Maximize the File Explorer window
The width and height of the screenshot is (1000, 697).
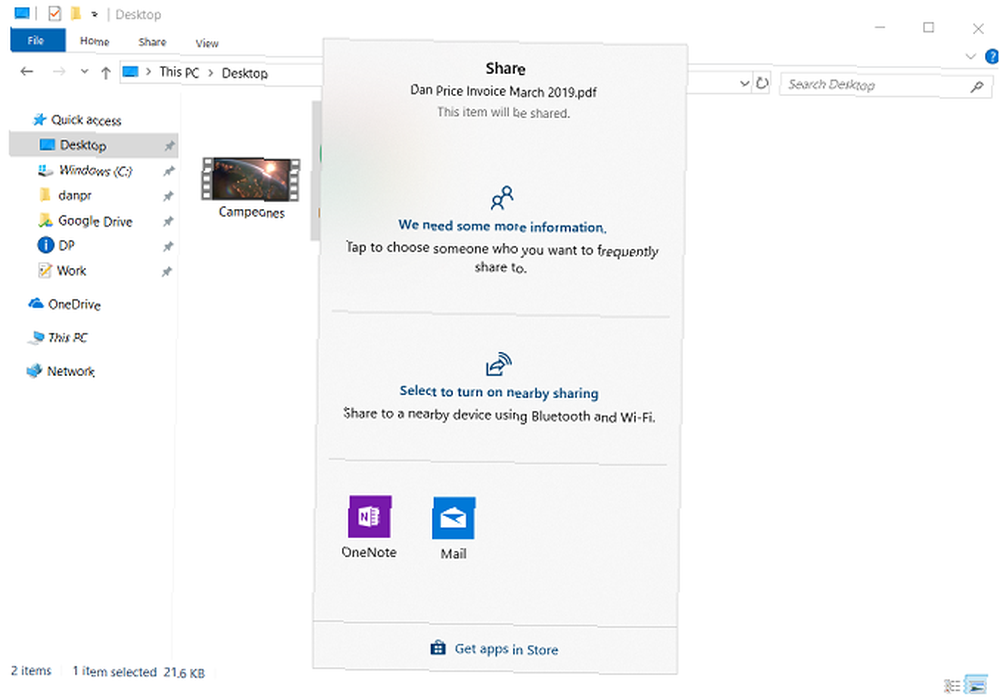[x=929, y=27]
